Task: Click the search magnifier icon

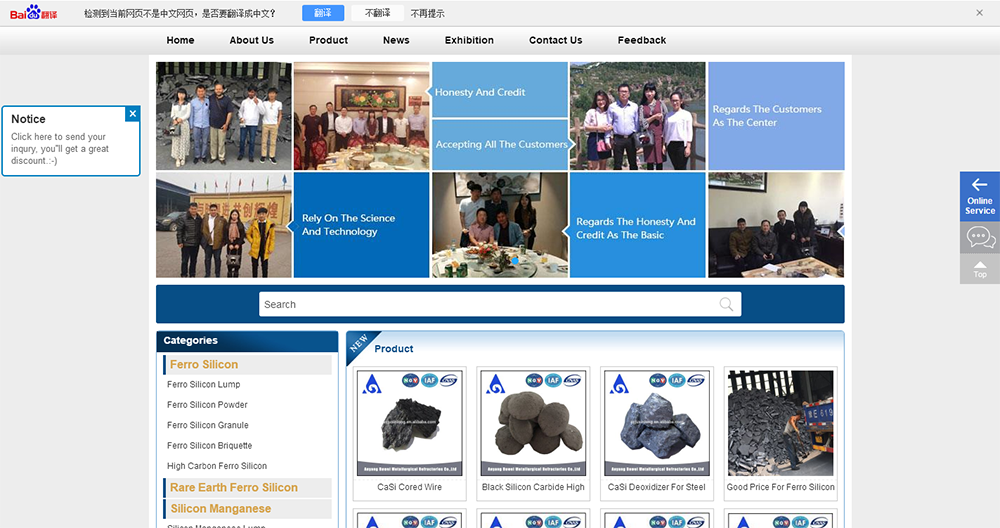Action: click(x=727, y=304)
